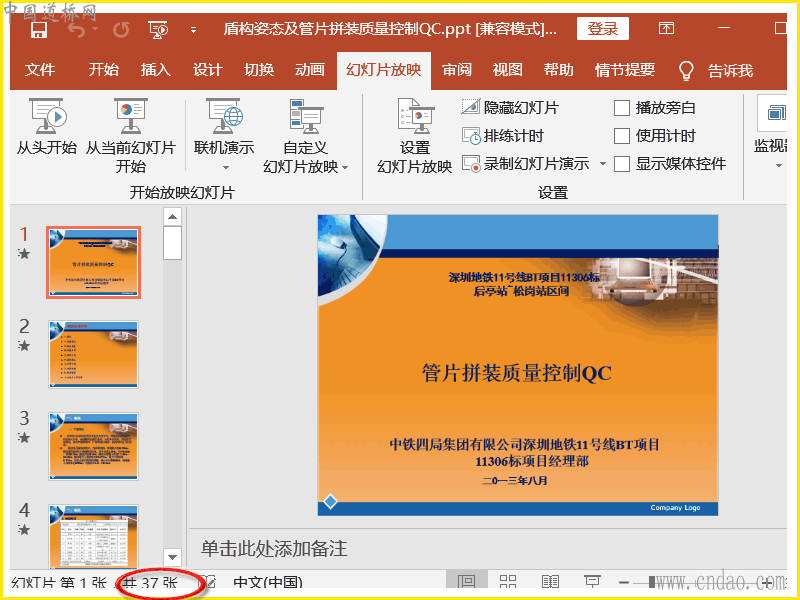Click the 幻灯片 第 1 张 status text
The width and height of the screenshot is (800, 600).
coord(59,583)
